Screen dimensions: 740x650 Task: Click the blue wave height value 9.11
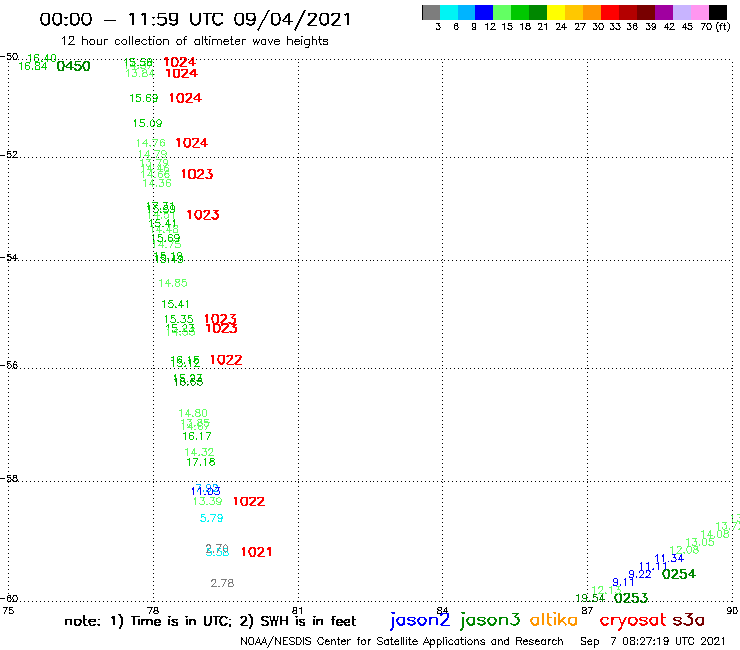(623, 582)
